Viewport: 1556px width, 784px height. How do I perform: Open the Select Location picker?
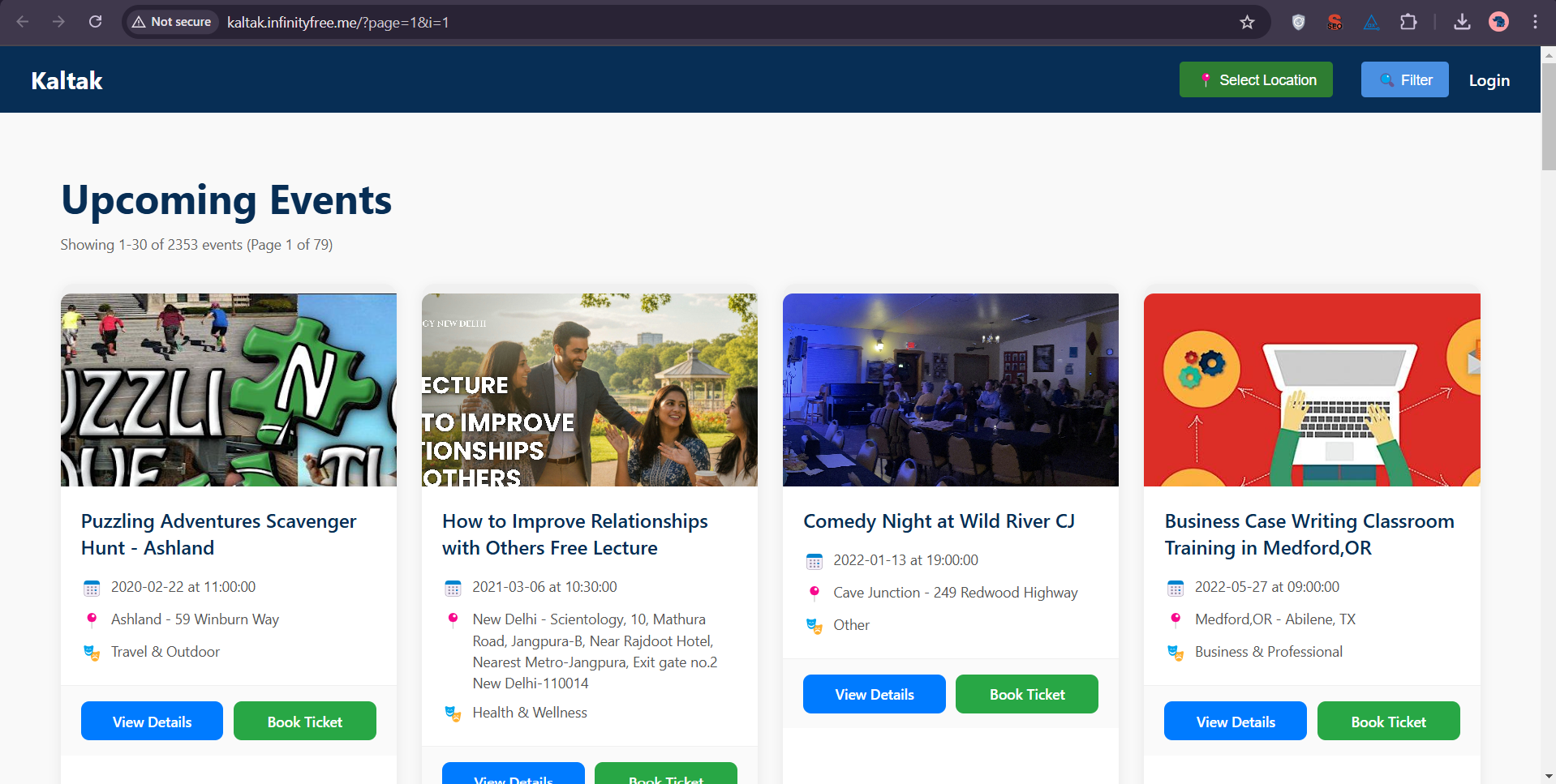pyautogui.click(x=1255, y=79)
